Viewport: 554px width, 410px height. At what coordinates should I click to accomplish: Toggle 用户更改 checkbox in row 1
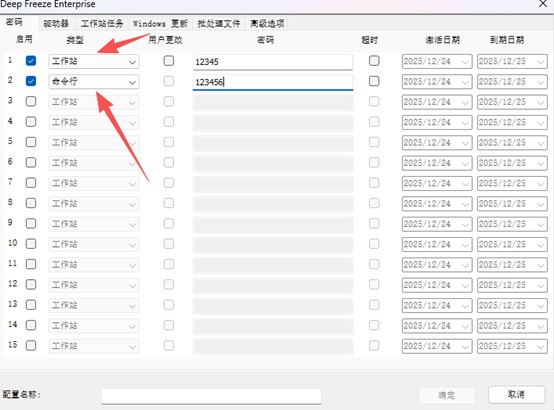pos(169,61)
